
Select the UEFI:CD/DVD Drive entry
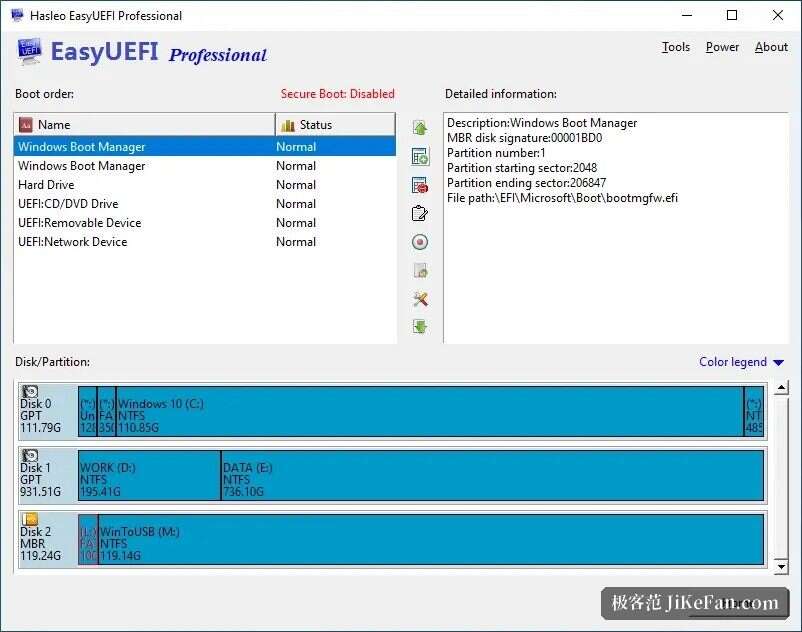(x=205, y=204)
